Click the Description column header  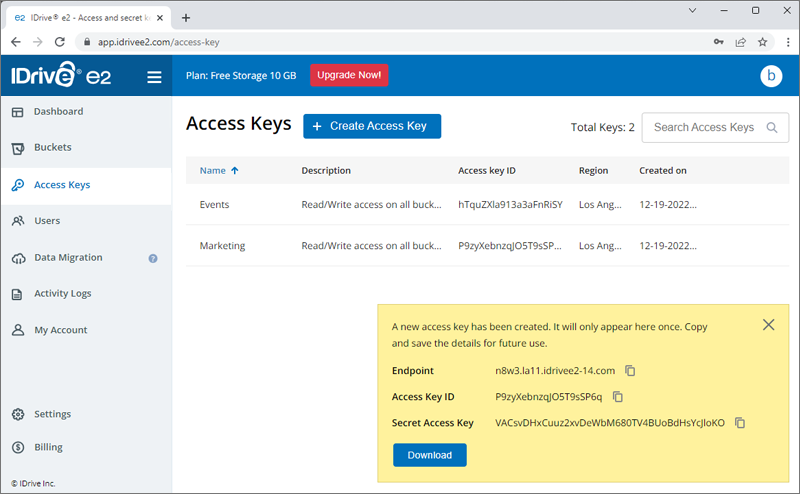(x=326, y=170)
